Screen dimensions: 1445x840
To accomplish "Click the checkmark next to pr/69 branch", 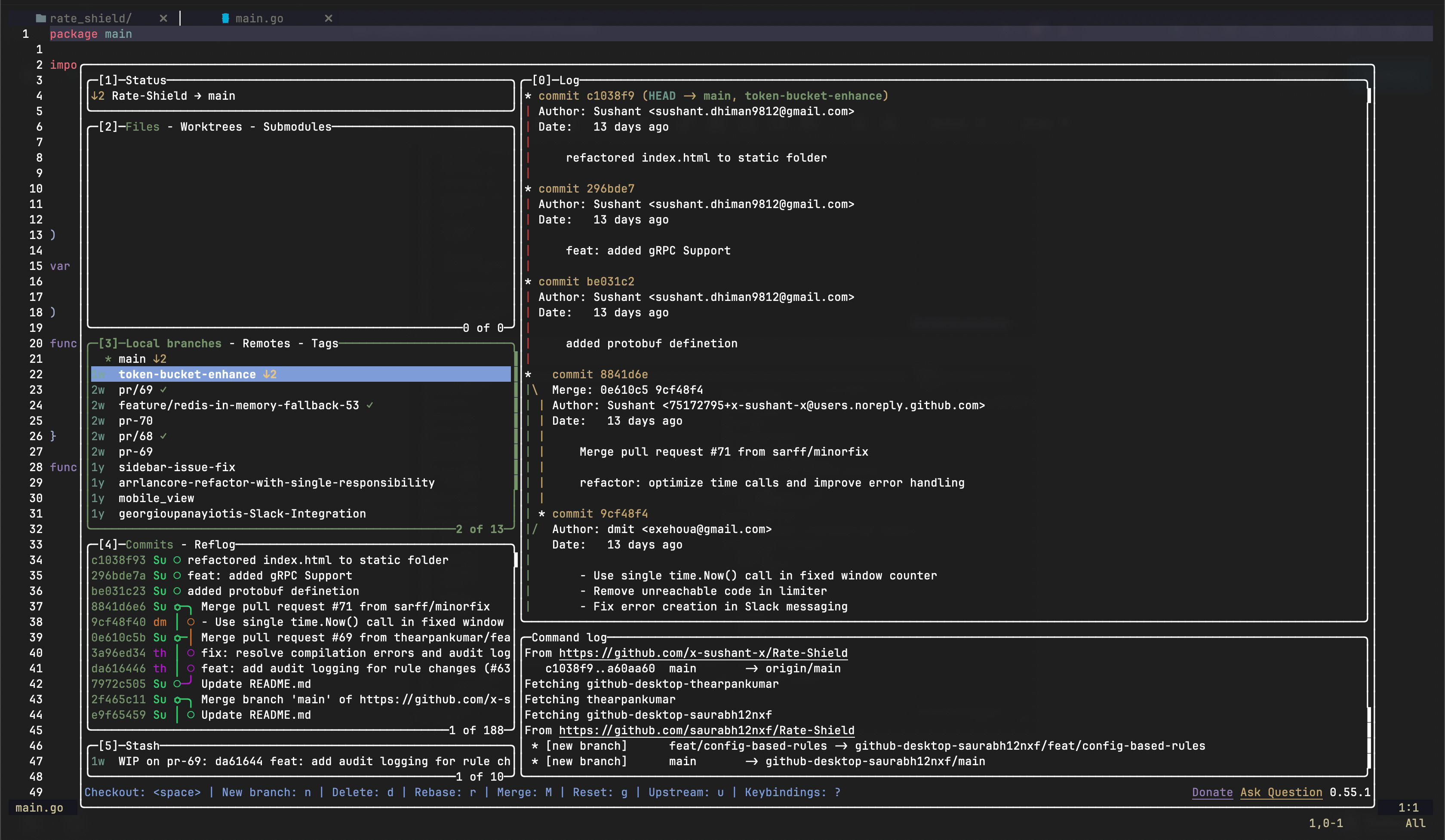I will 163,389.
